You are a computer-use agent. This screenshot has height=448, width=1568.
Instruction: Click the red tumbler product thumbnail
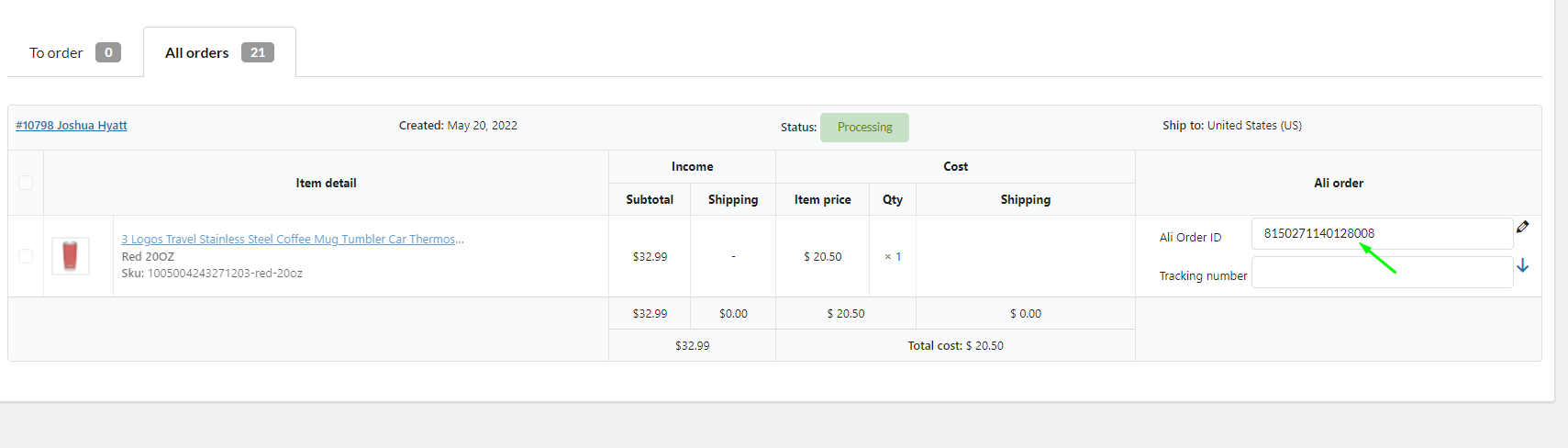(x=70, y=256)
